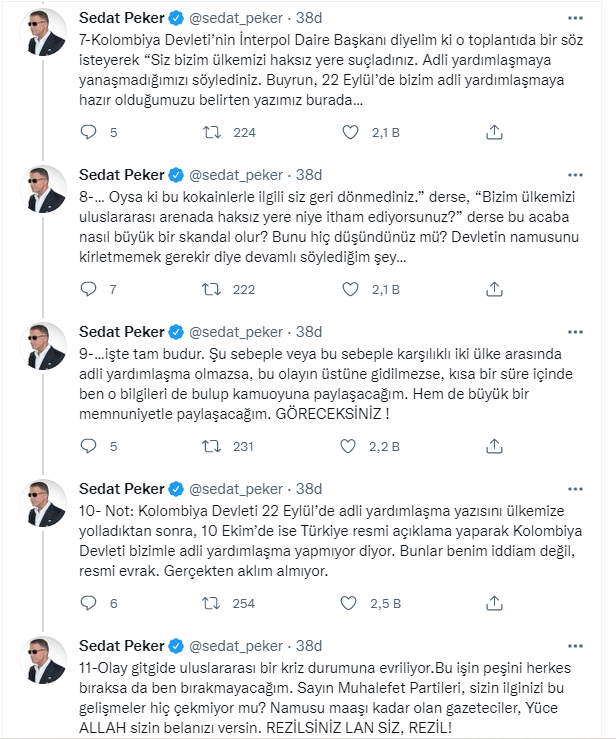This screenshot has height=739, width=616.
Task: Share the tweet ending with "GÖRECEKSİNİZ !"
Action: click(x=494, y=447)
